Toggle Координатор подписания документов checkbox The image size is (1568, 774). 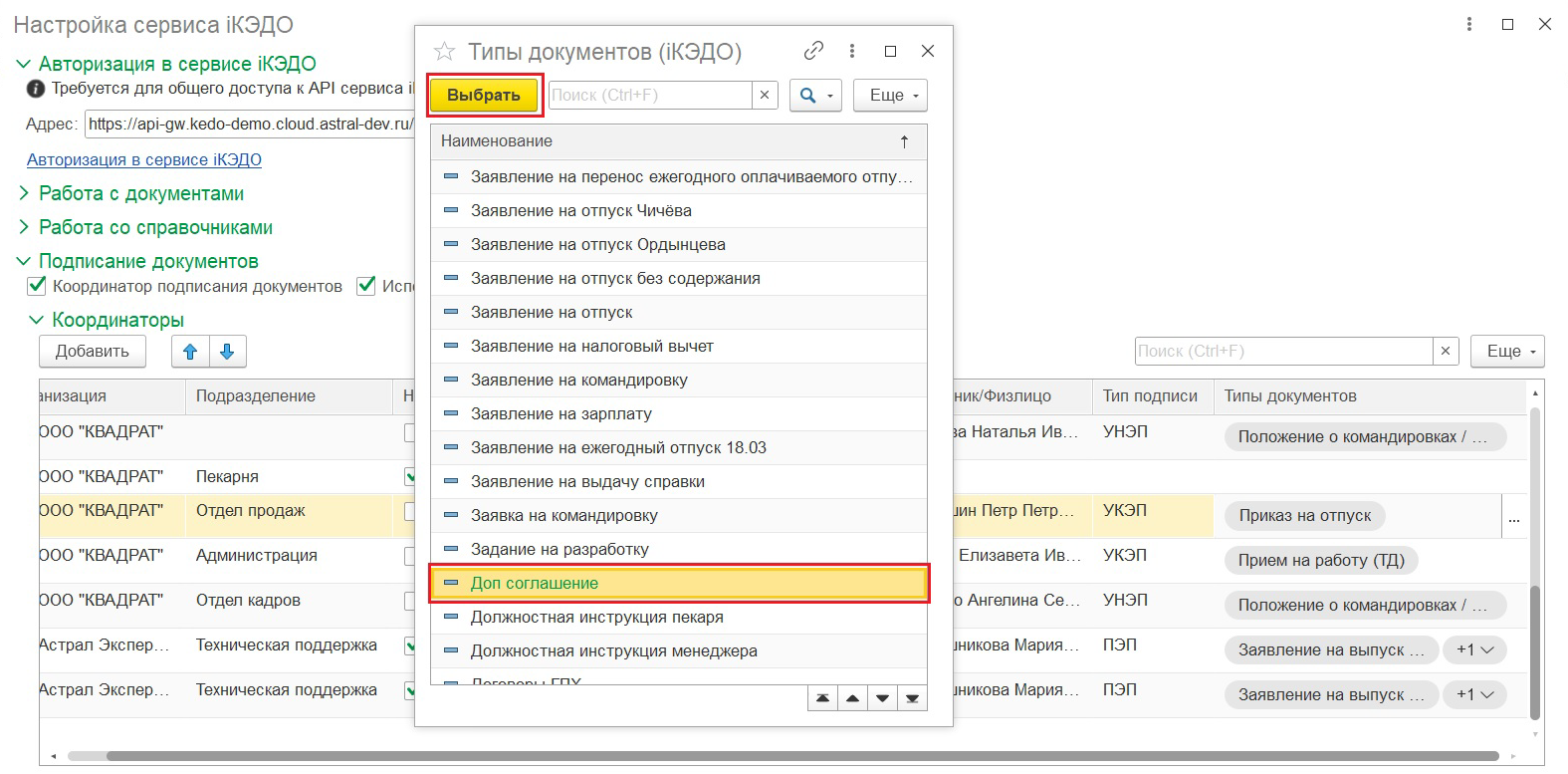tap(37, 287)
